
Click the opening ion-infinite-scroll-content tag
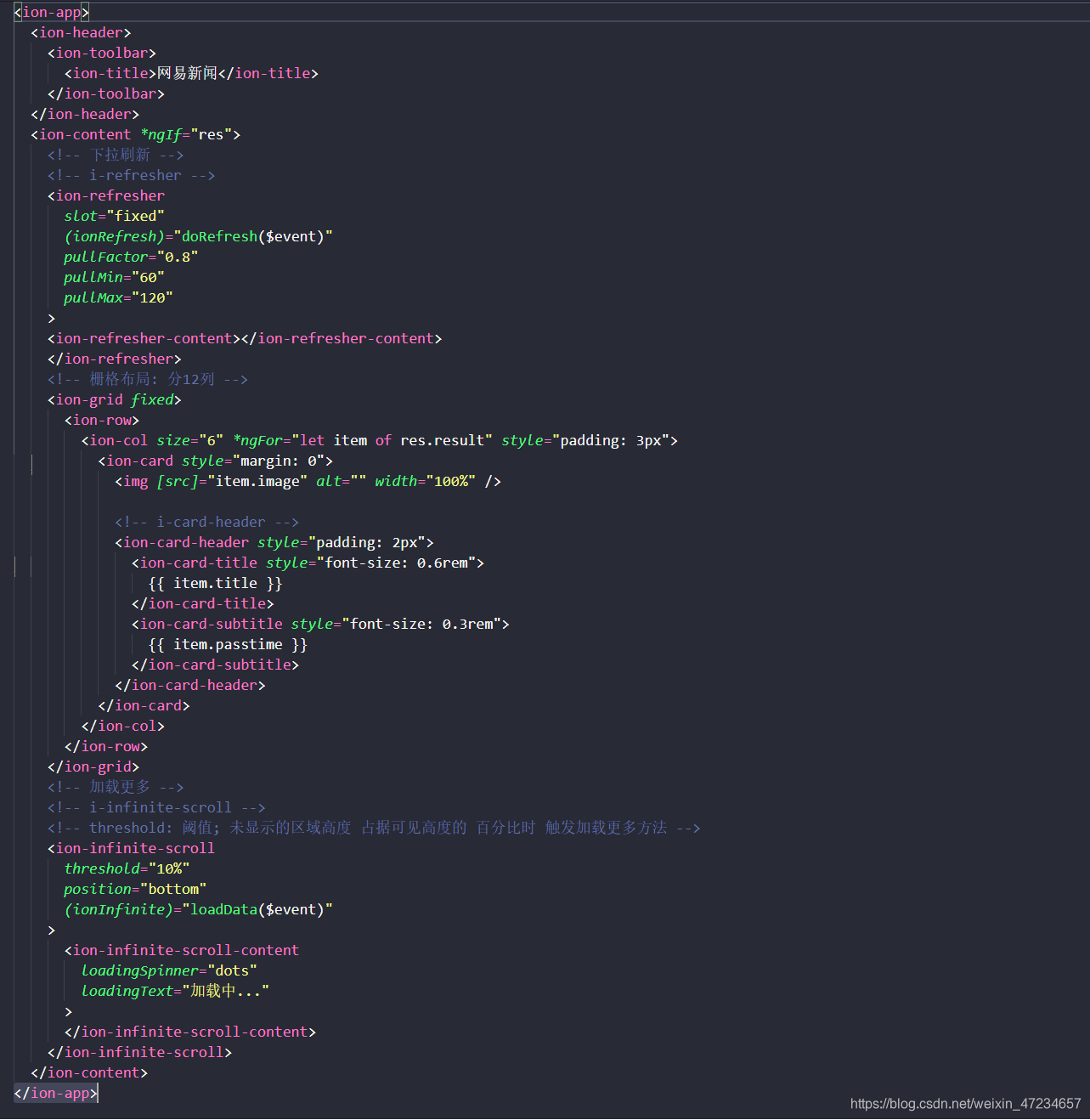(182, 950)
